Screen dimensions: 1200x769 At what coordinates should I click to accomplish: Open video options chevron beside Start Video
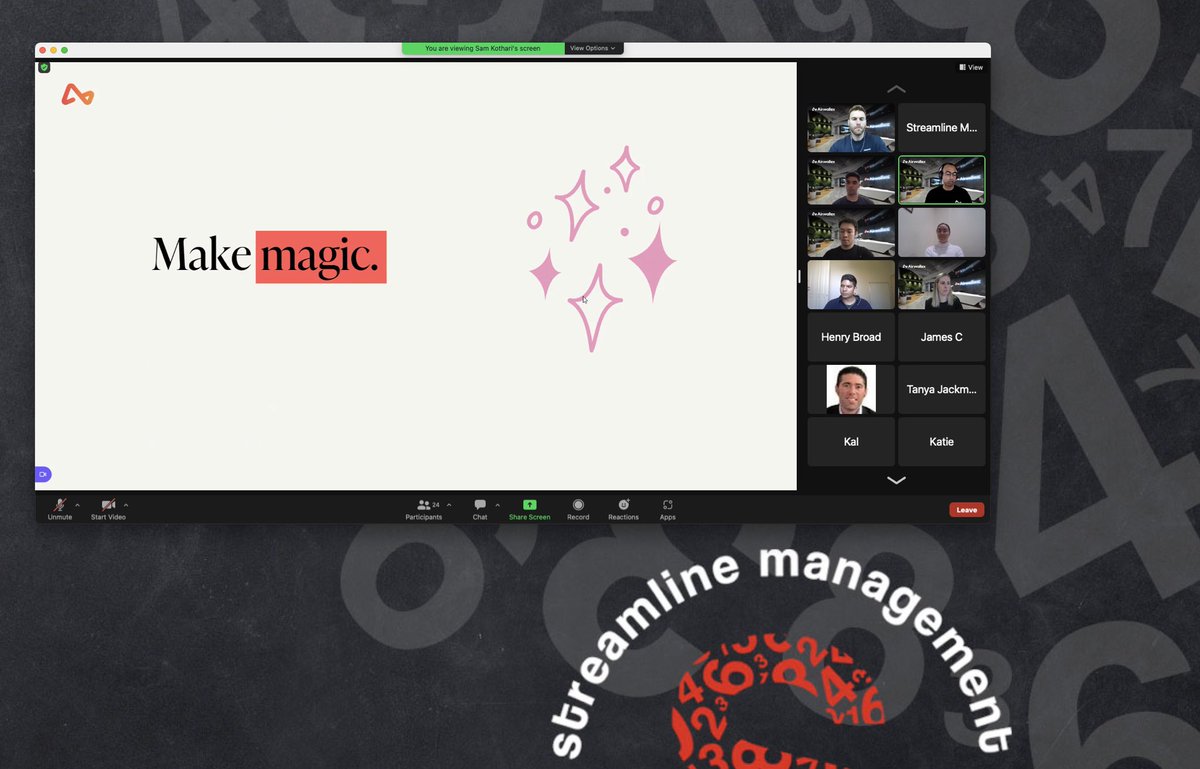click(x=126, y=505)
